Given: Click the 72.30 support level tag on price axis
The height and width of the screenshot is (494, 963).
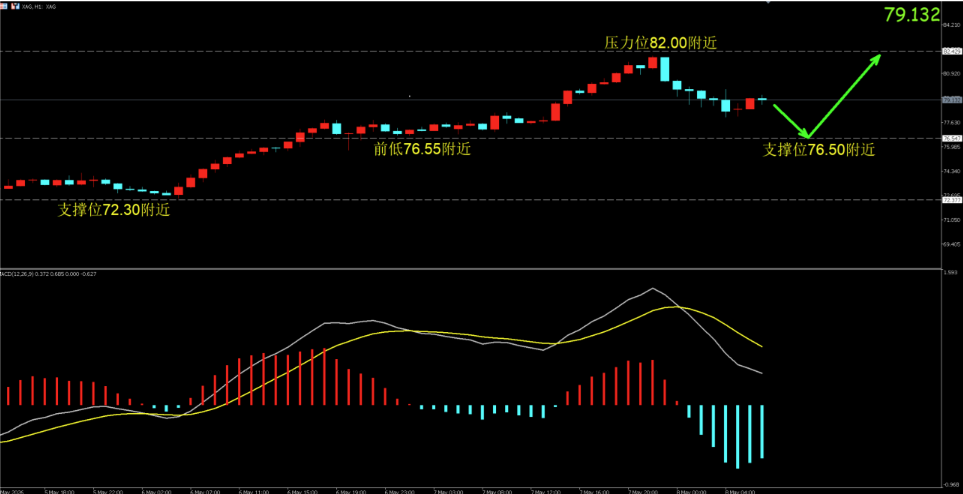Looking at the screenshot, I should coord(951,200).
